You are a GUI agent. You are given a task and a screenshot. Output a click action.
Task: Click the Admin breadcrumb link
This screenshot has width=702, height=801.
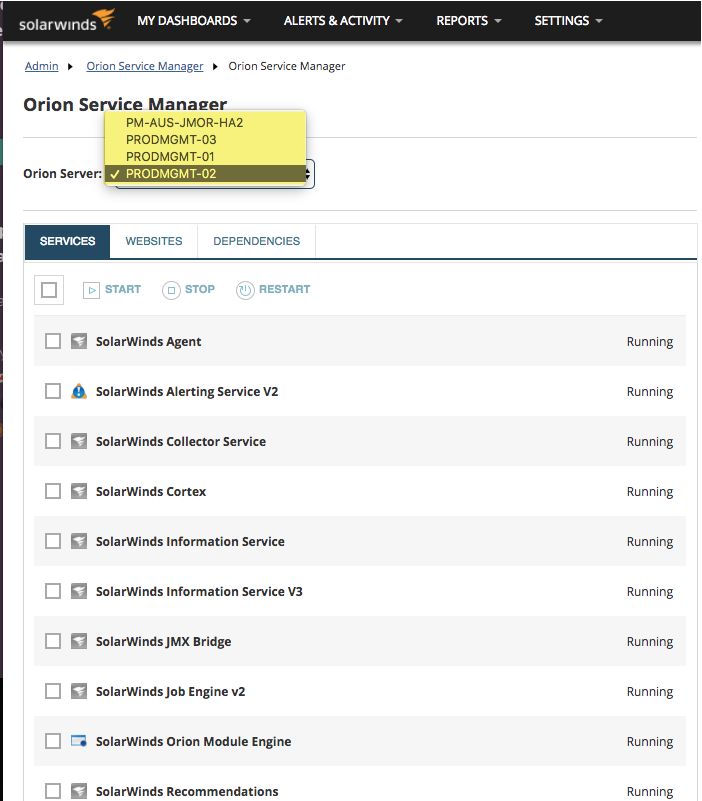pos(41,66)
